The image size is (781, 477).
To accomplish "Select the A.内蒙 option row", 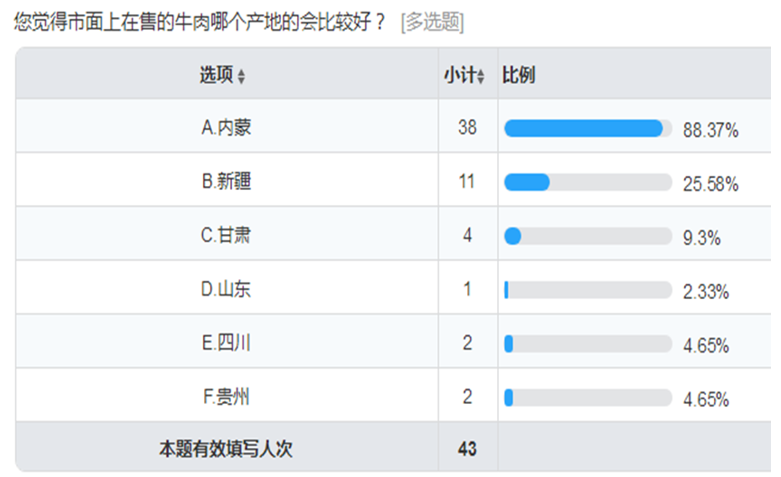I will coord(393,126).
